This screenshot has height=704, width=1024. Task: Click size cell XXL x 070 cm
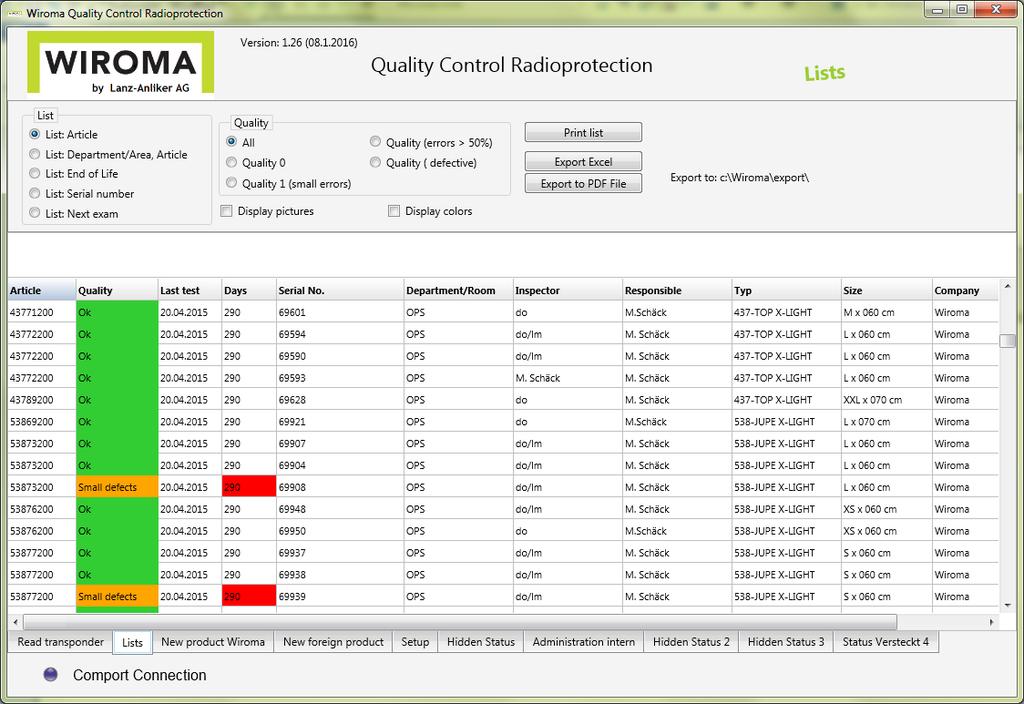(886, 399)
